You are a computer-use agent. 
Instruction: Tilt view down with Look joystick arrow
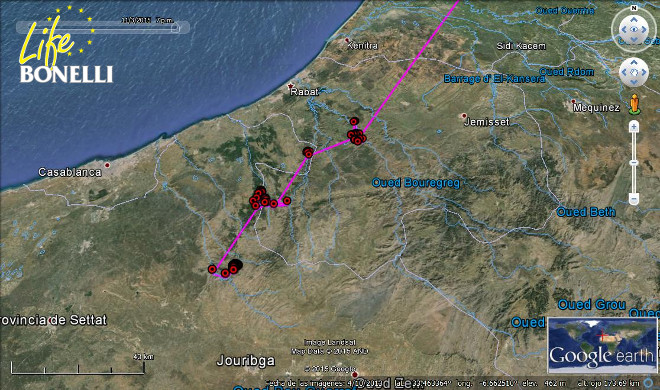634,40
